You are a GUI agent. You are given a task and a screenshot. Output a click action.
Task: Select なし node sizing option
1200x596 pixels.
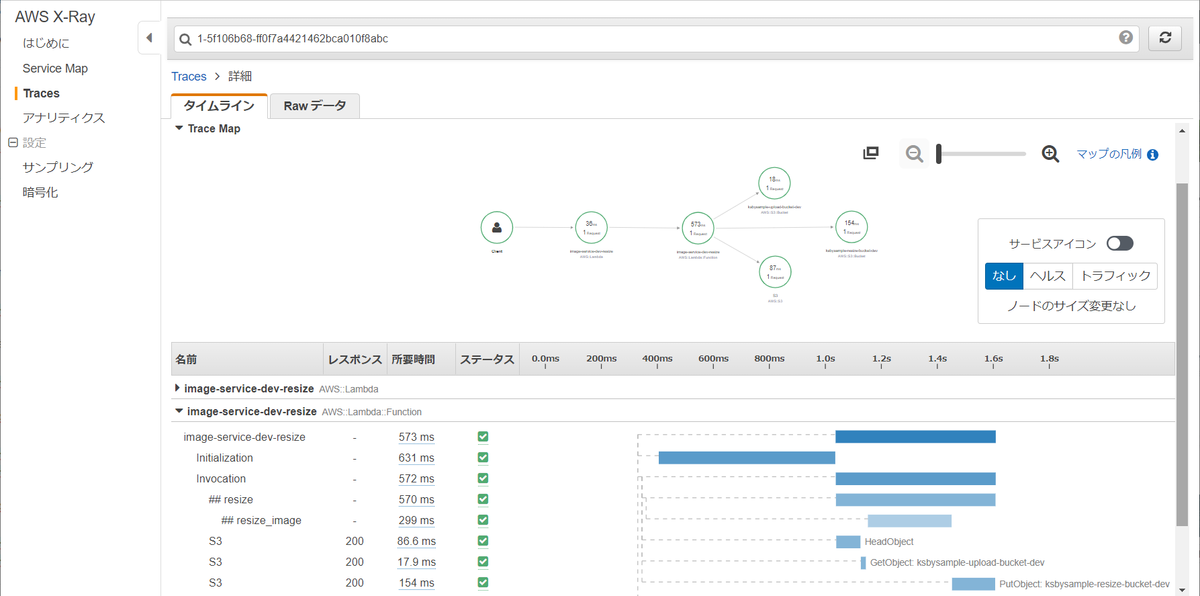[1004, 277]
